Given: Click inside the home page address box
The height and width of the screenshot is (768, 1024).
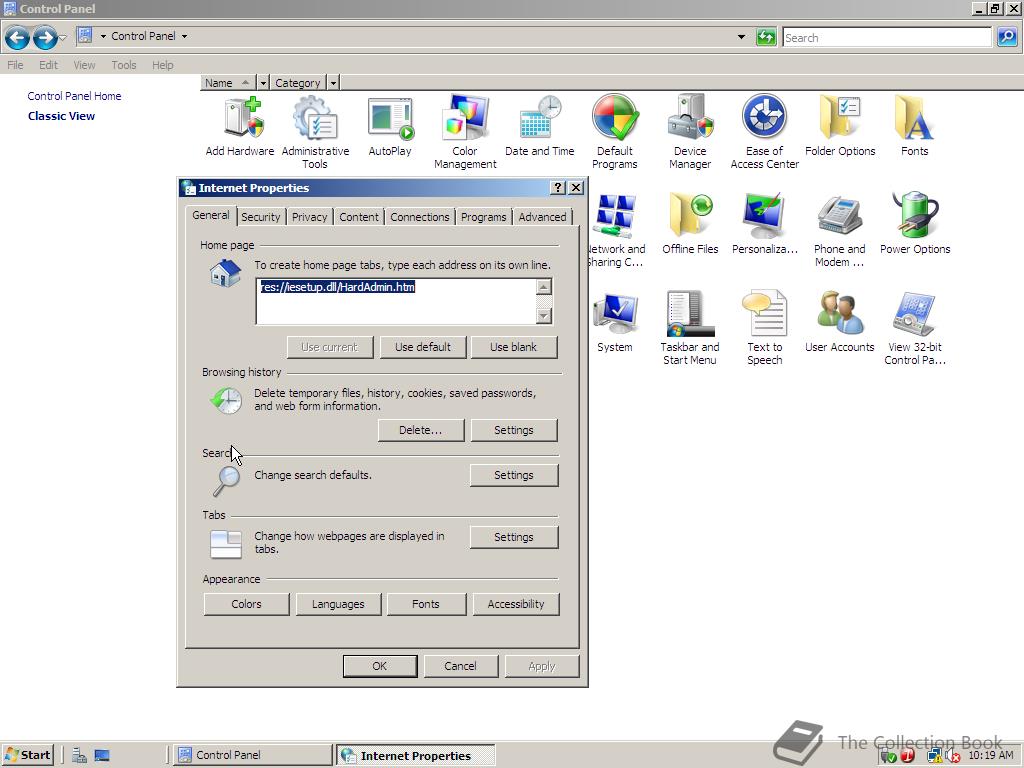Looking at the screenshot, I should (396, 301).
